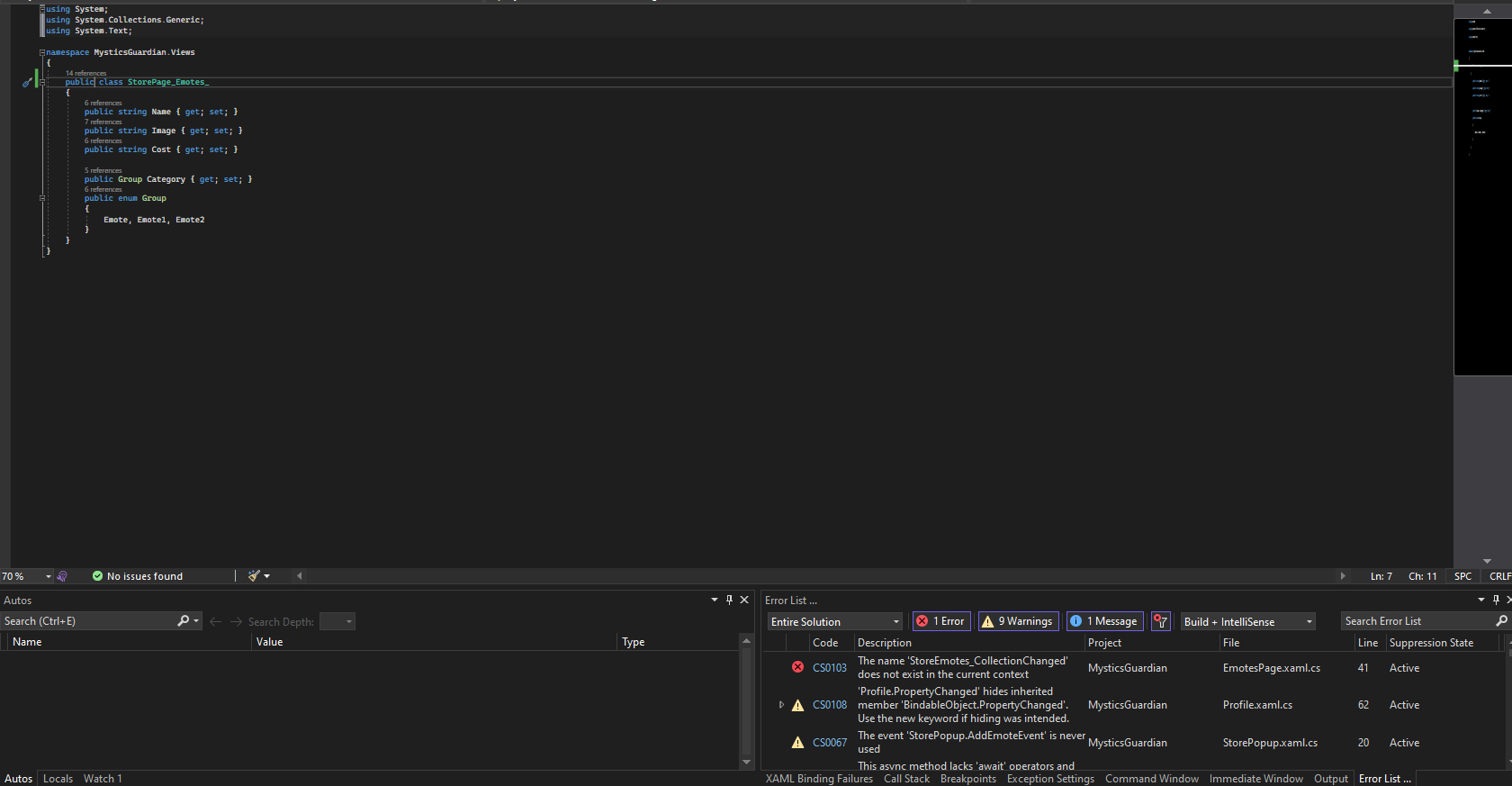Collapse the StorePage_Emotes_ class block
The image size is (1512, 786).
coord(42,82)
